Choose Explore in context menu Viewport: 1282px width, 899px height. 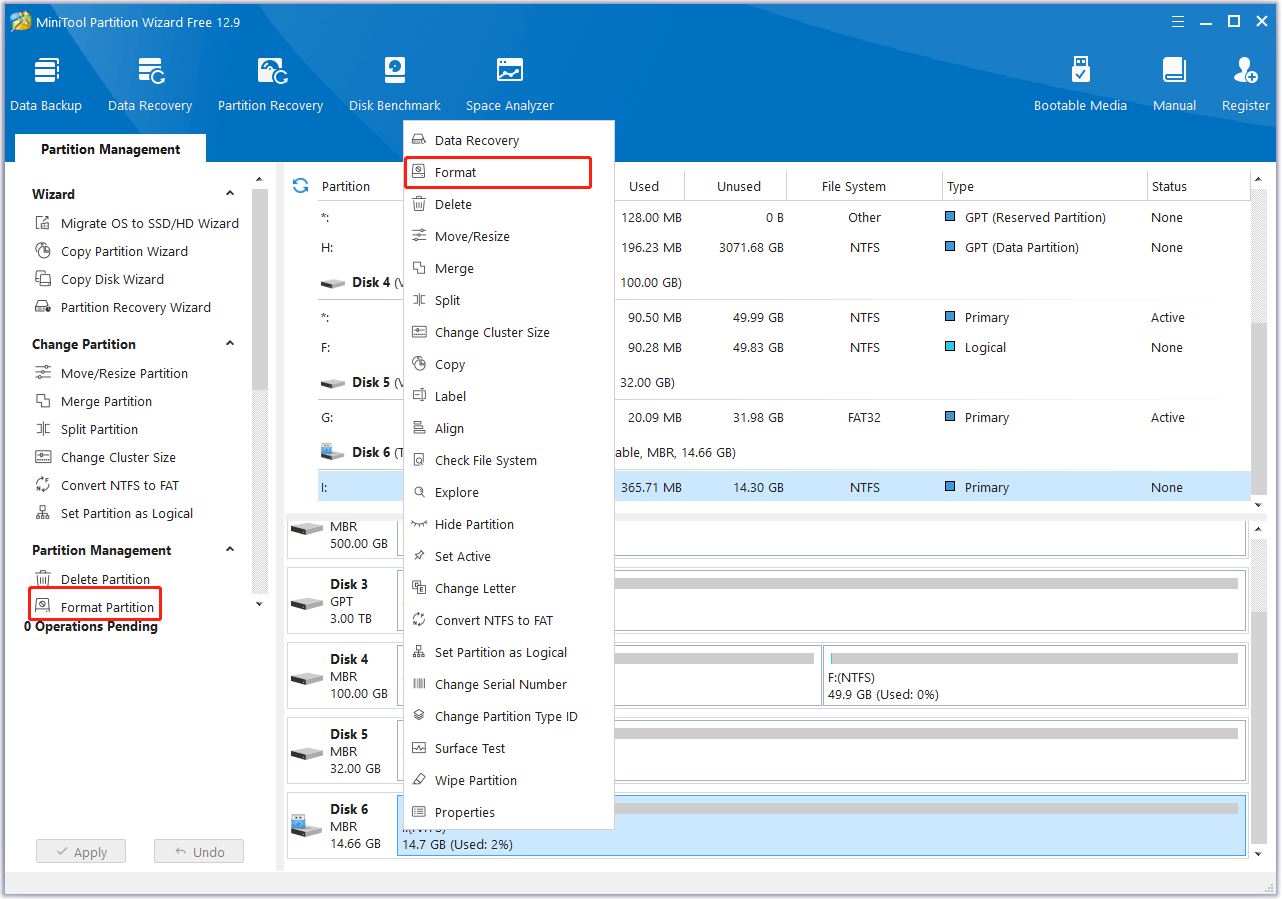point(508,492)
